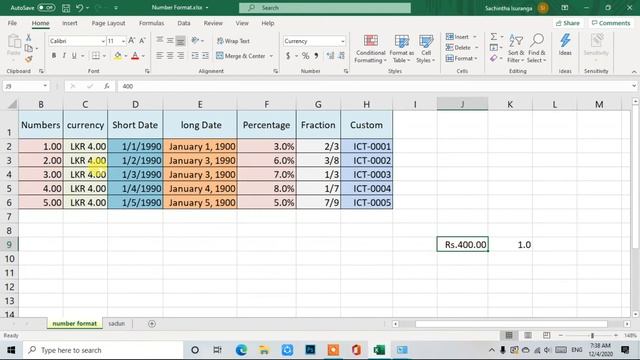Viewport: 640px width, 360px height.
Task: Click the Orientation icon
Action: (x=195, y=40)
